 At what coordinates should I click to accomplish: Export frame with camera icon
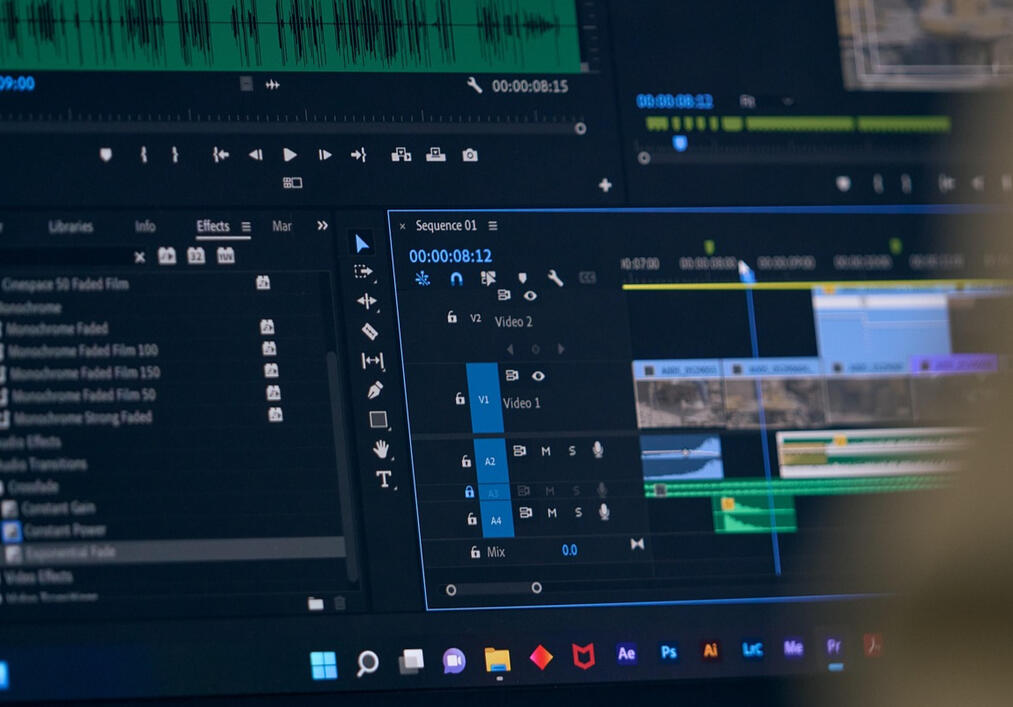470,155
